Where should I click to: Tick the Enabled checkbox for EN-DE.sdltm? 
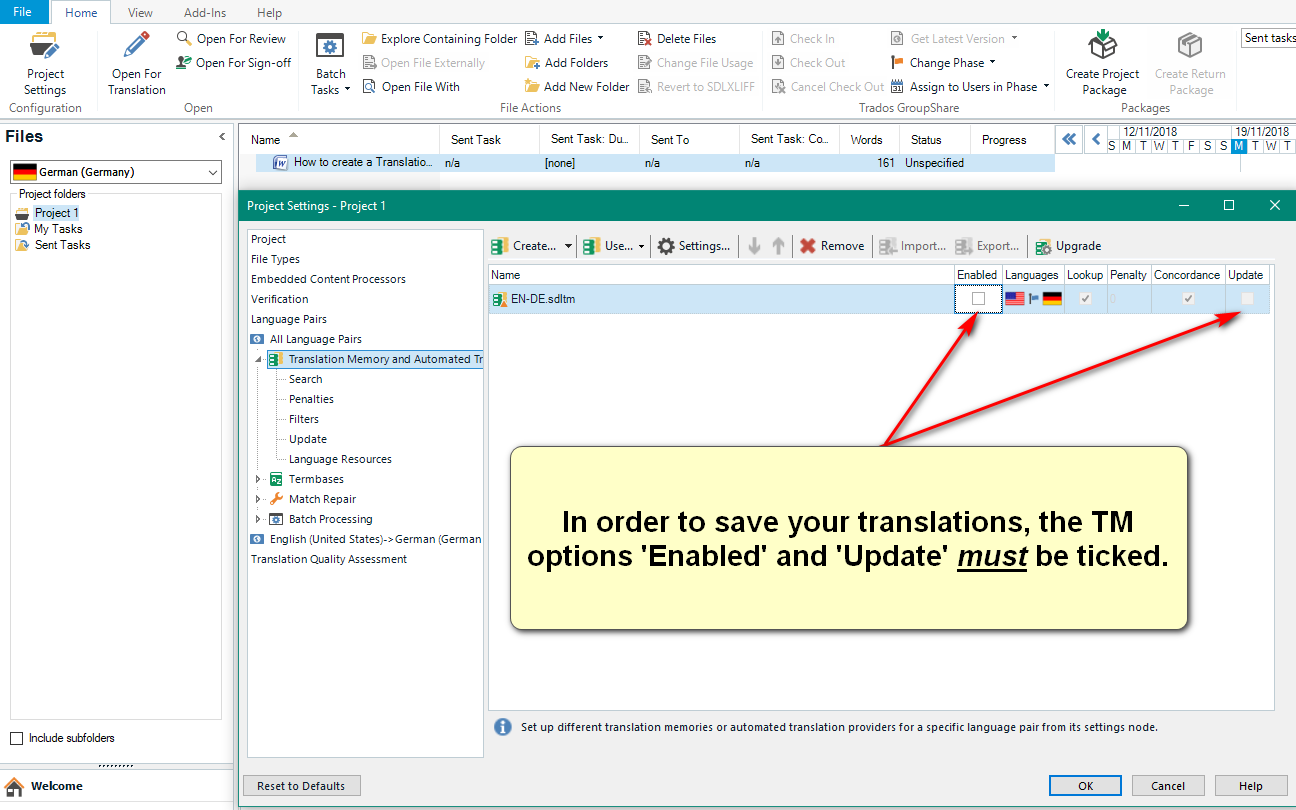click(x=978, y=299)
